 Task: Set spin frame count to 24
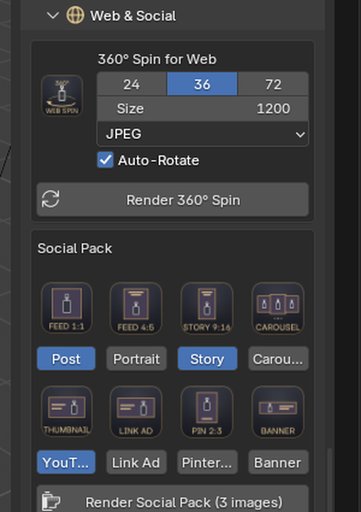pyautogui.click(x=132, y=84)
